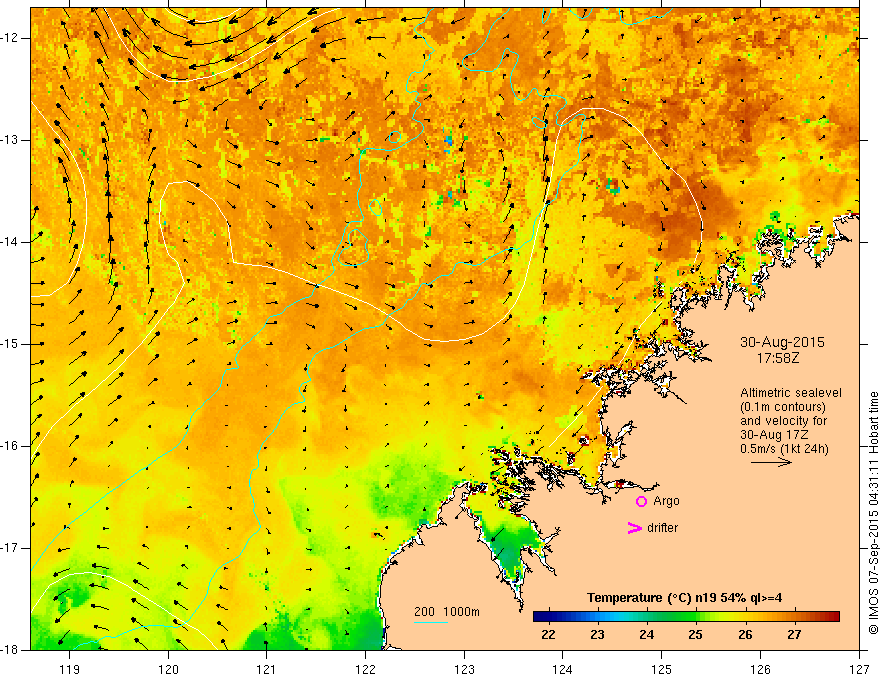880x680 pixels.
Task: Click the color bar value 25
Action: click(695, 635)
